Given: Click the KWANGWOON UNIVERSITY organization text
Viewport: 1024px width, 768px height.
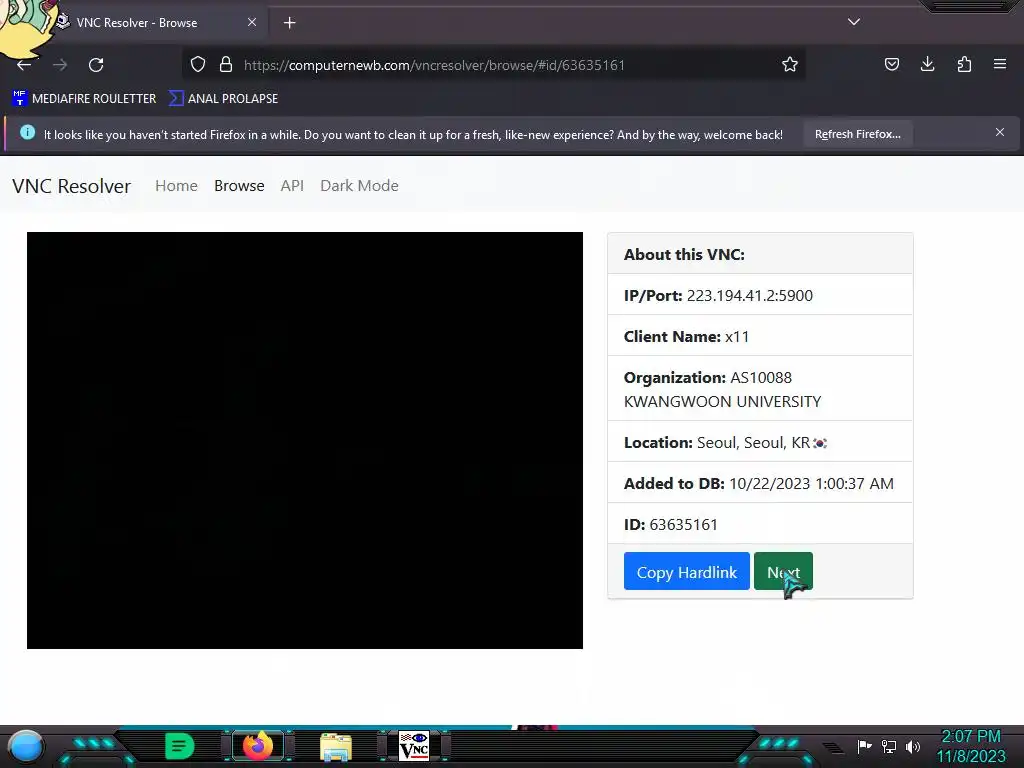Looking at the screenshot, I should (722, 402).
